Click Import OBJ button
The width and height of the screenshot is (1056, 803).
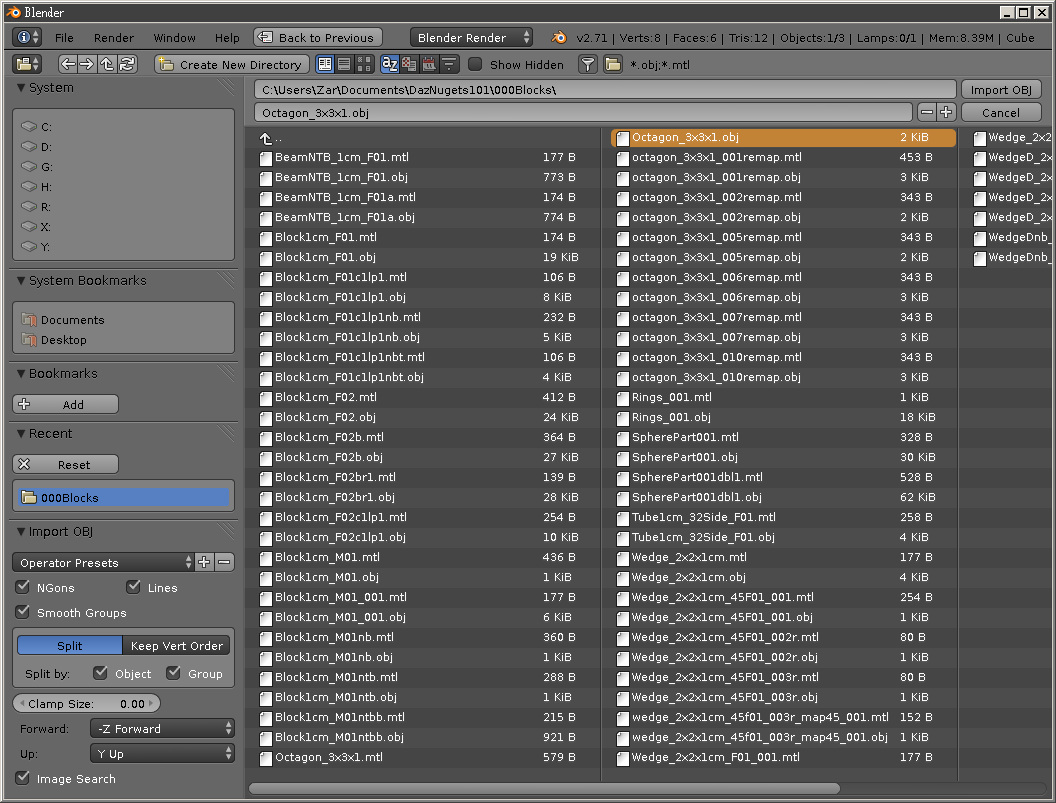(1001, 90)
